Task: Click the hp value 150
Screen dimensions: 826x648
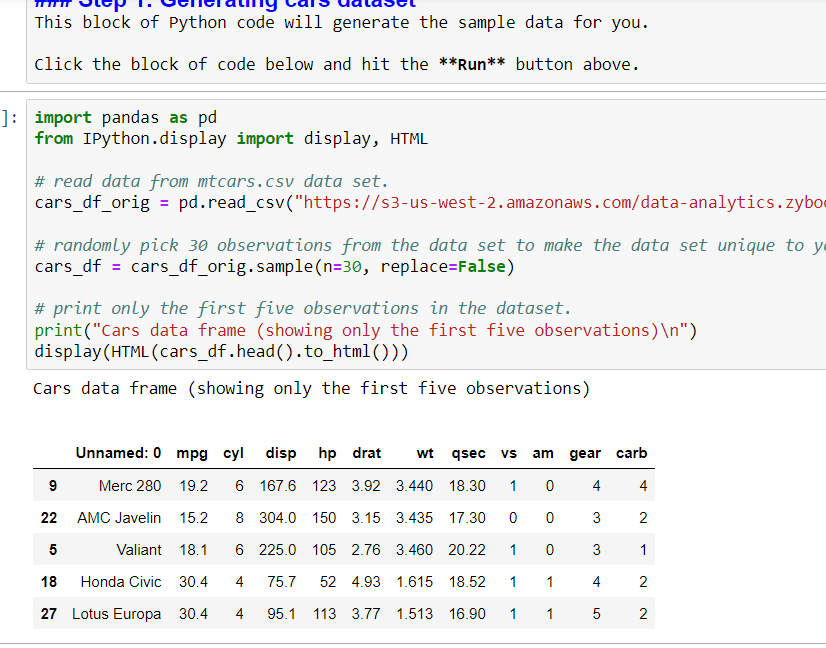Action: pyautogui.click(x=324, y=518)
